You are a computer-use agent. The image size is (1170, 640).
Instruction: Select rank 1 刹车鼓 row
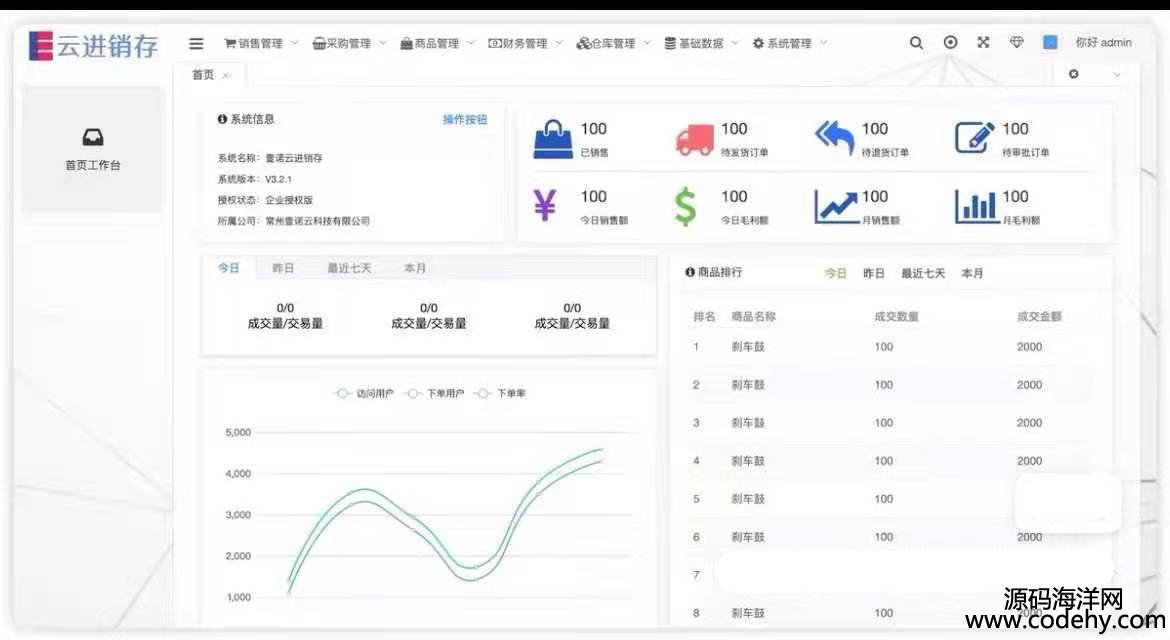pos(888,347)
